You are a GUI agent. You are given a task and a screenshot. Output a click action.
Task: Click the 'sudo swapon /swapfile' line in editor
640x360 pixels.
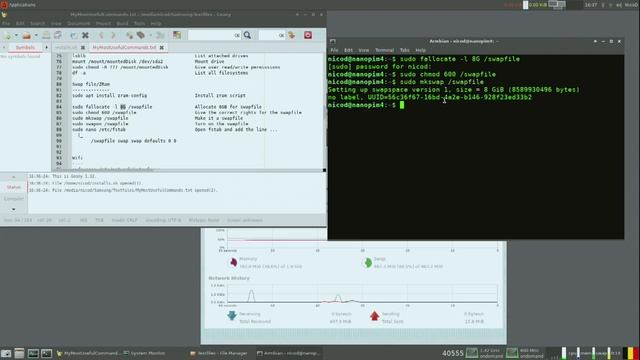[x=100, y=124]
